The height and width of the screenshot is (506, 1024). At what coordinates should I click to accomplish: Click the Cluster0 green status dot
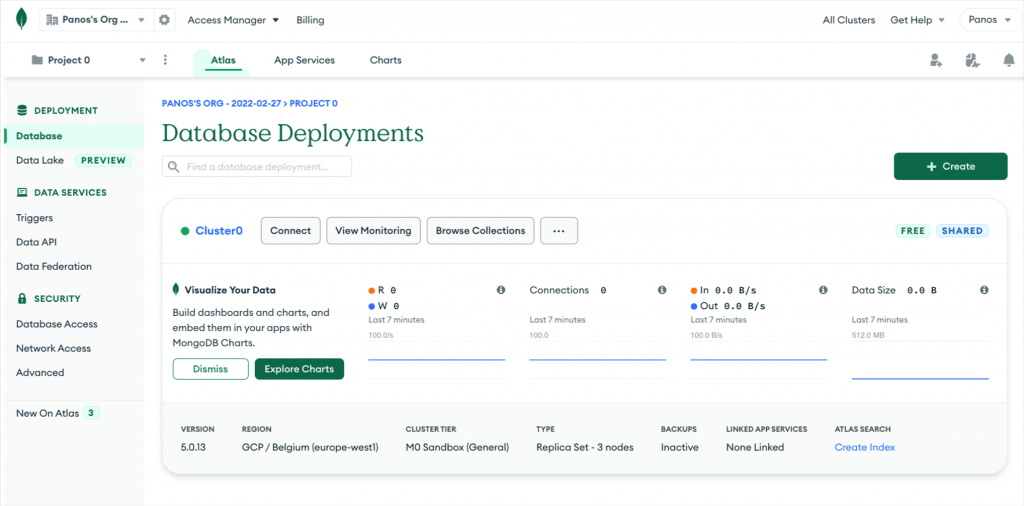click(185, 230)
